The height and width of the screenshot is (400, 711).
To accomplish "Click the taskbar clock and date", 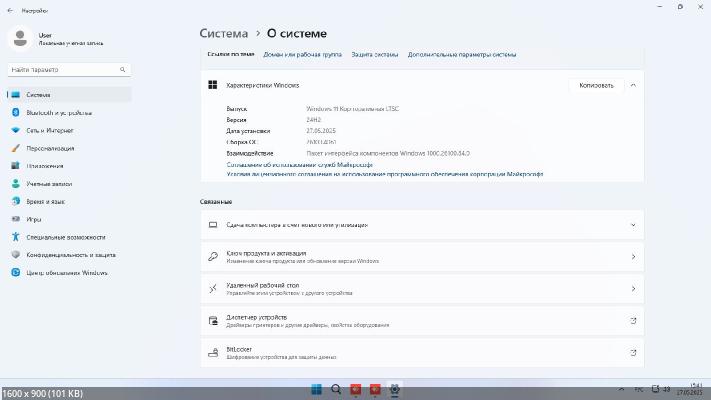I will (689, 389).
